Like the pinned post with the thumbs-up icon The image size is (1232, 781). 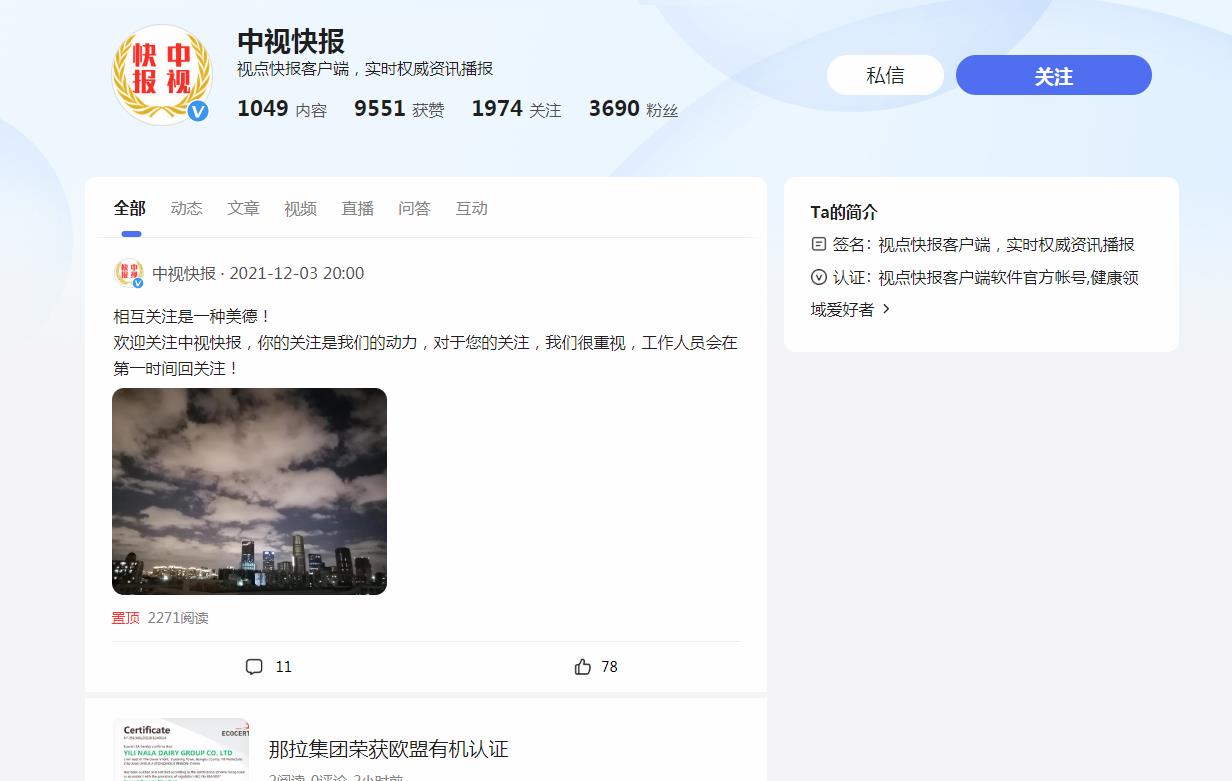(x=583, y=667)
